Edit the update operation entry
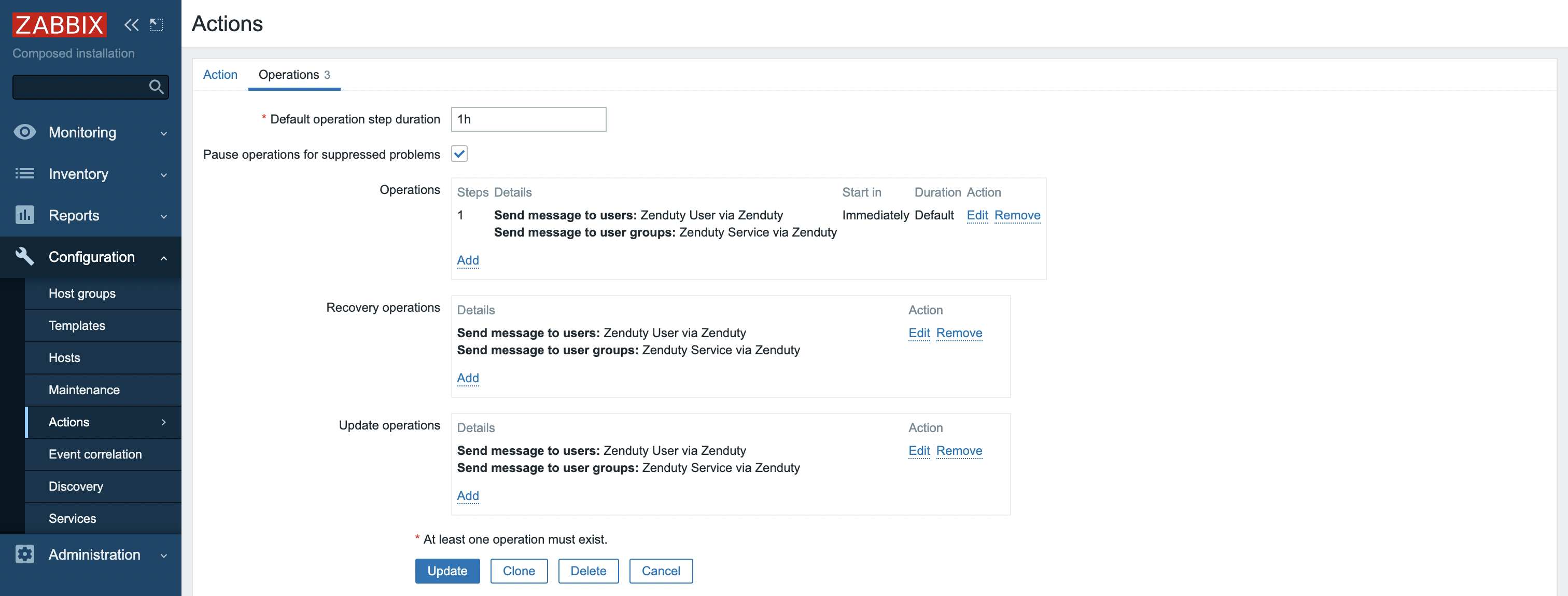 [918, 450]
